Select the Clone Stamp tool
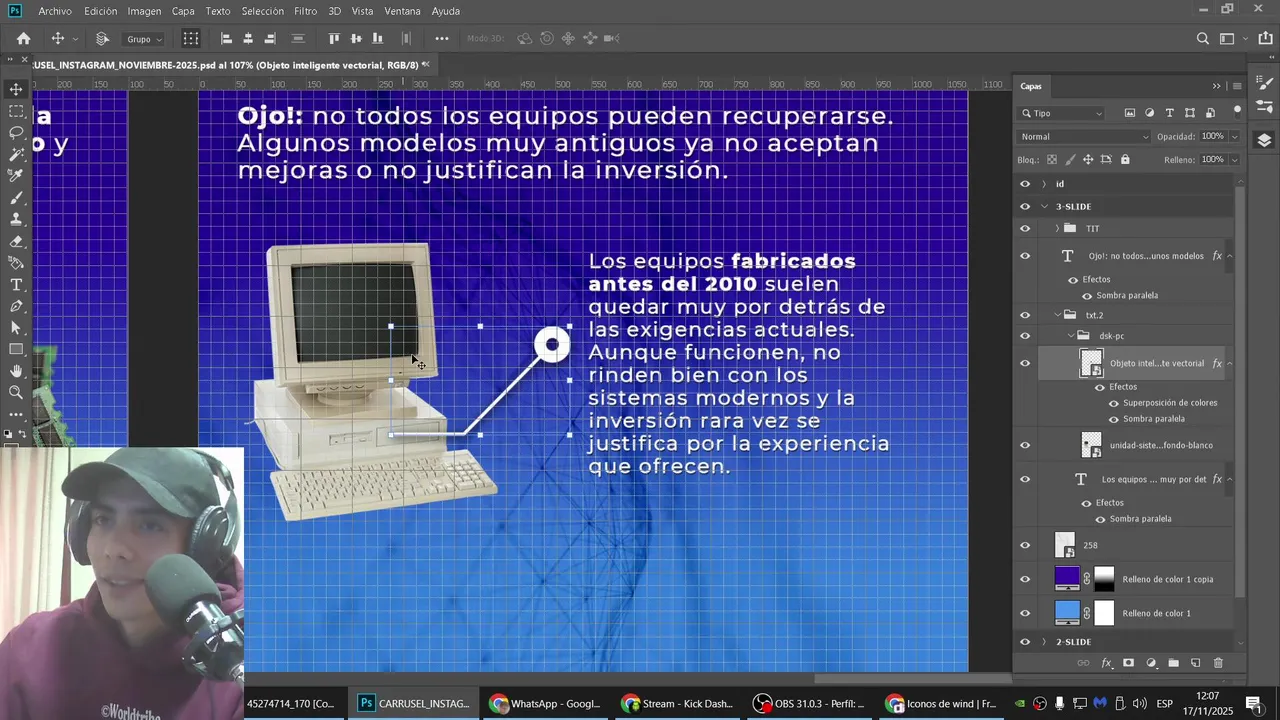Image resolution: width=1280 pixels, height=720 pixels. pyautogui.click(x=16, y=219)
